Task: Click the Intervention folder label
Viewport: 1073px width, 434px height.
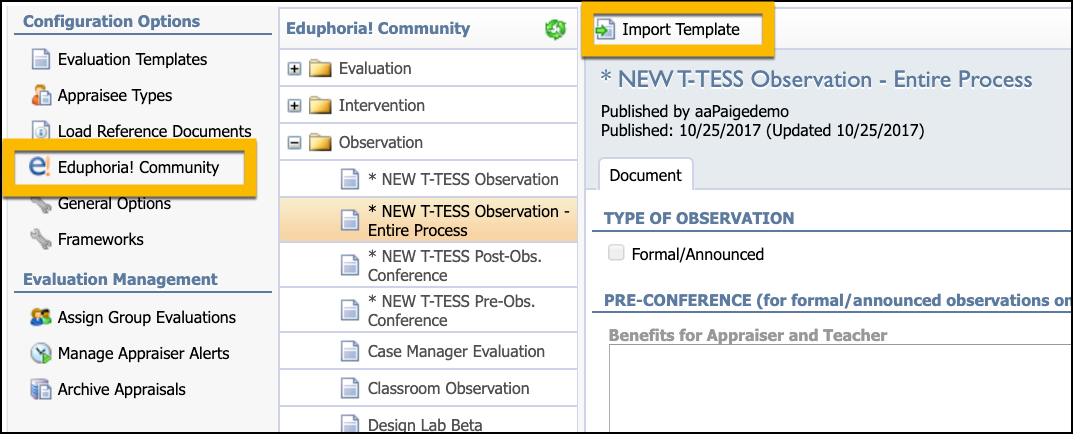Action: (x=382, y=106)
